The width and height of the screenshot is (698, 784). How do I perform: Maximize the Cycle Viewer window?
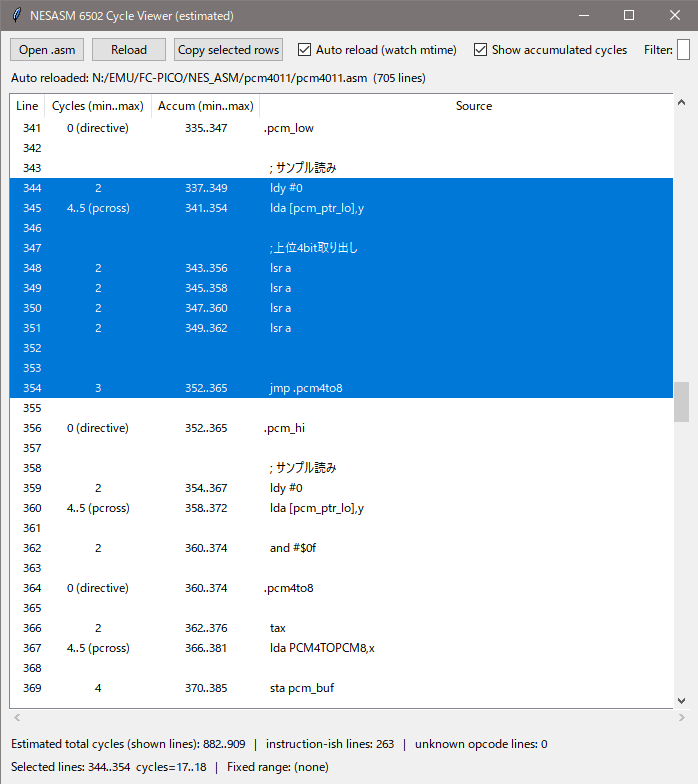click(x=629, y=16)
